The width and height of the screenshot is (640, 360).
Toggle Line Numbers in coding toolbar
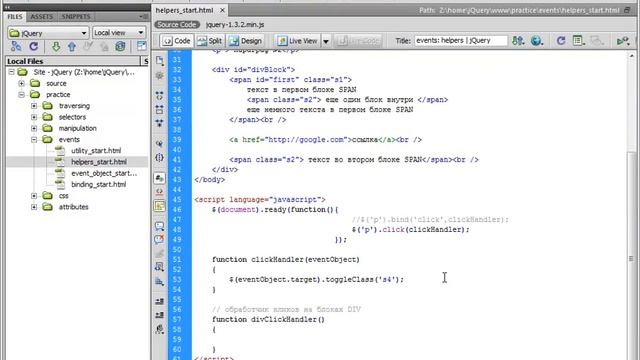(x=160, y=178)
